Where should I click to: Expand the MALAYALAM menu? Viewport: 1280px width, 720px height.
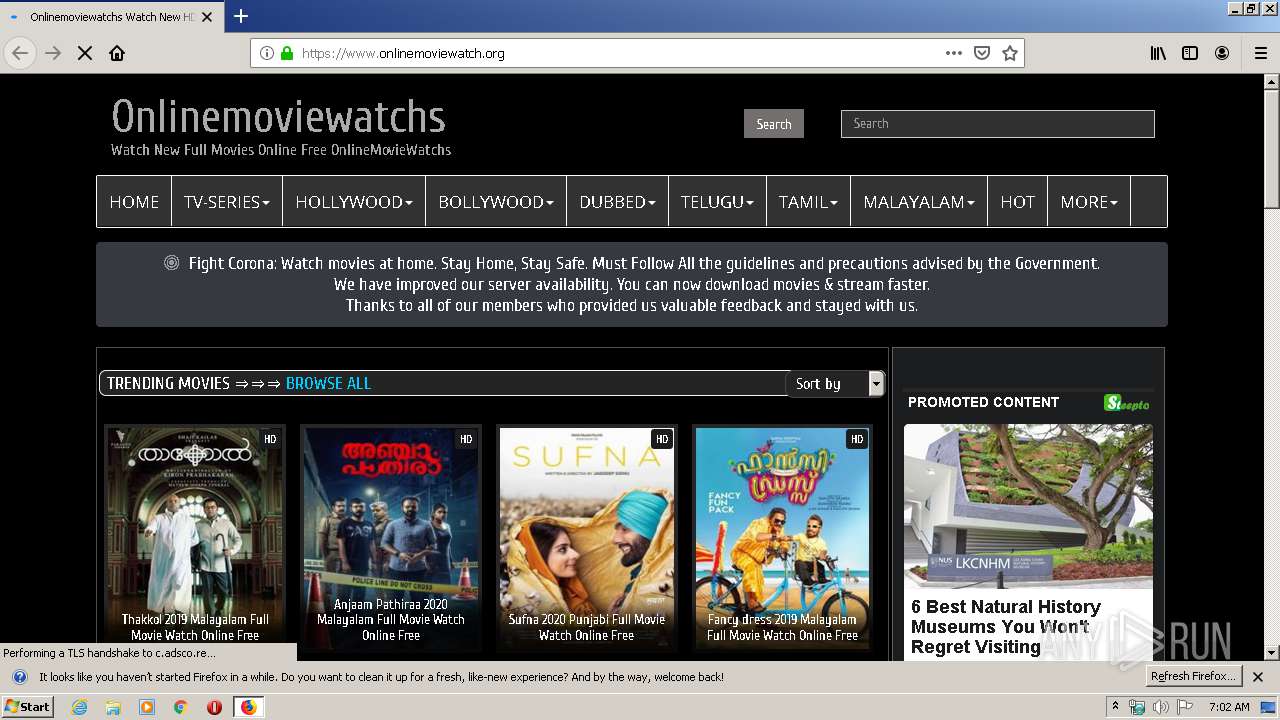[919, 202]
